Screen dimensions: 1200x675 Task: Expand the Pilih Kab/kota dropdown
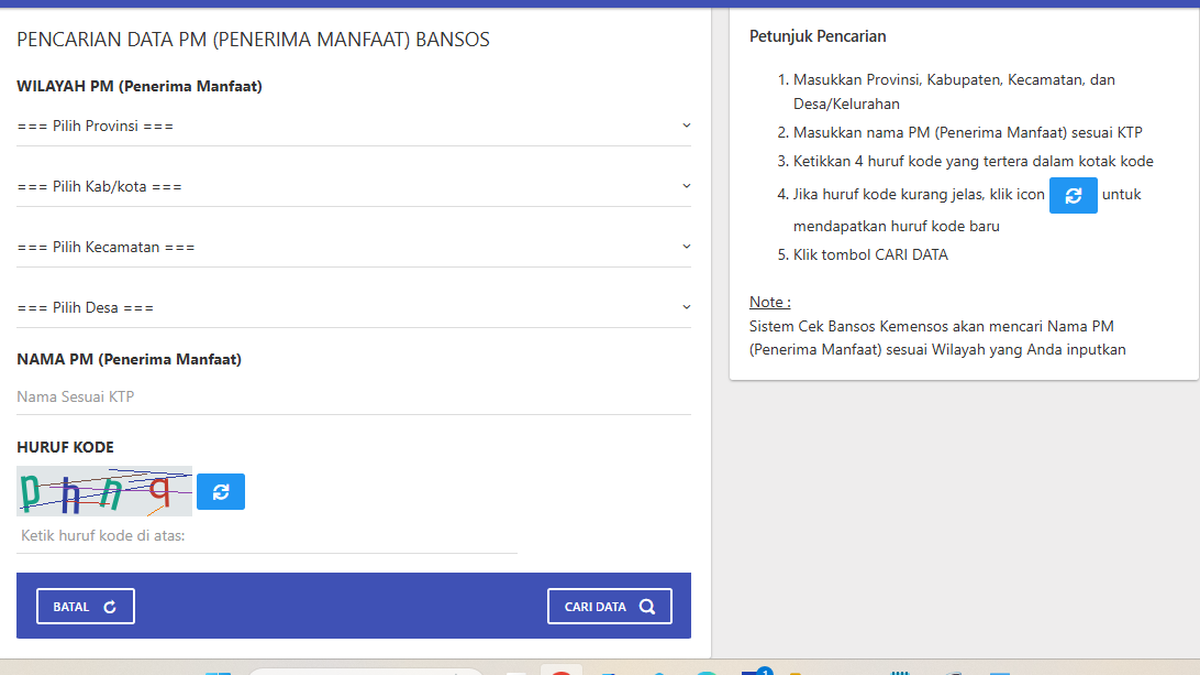[354, 187]
